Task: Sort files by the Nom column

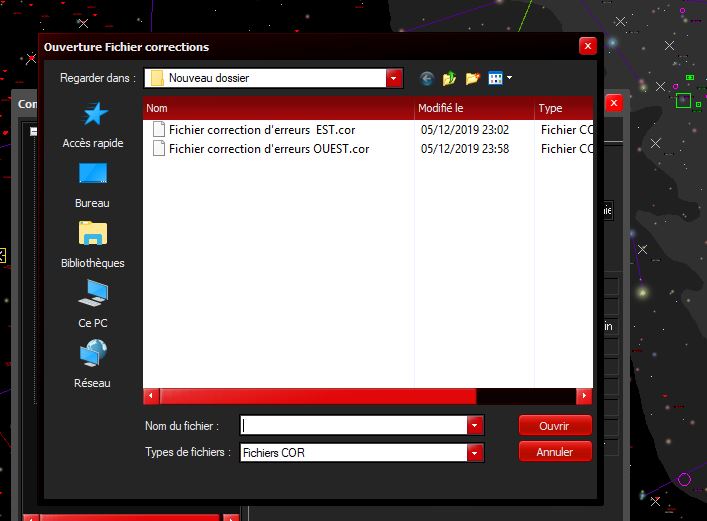Action: click(x=278, y=108)
